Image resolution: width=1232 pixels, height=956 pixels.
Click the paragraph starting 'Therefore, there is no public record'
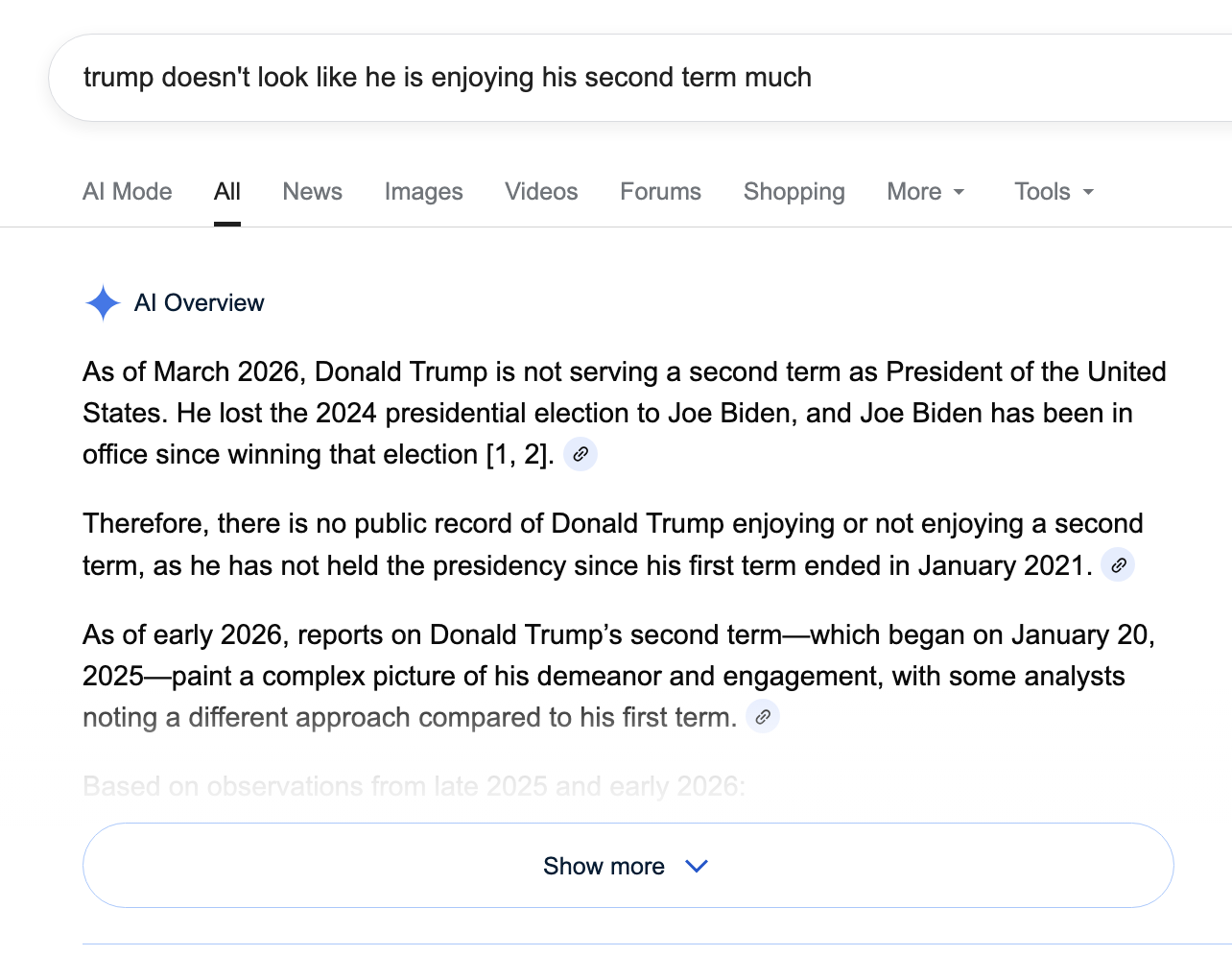(613, 544)
